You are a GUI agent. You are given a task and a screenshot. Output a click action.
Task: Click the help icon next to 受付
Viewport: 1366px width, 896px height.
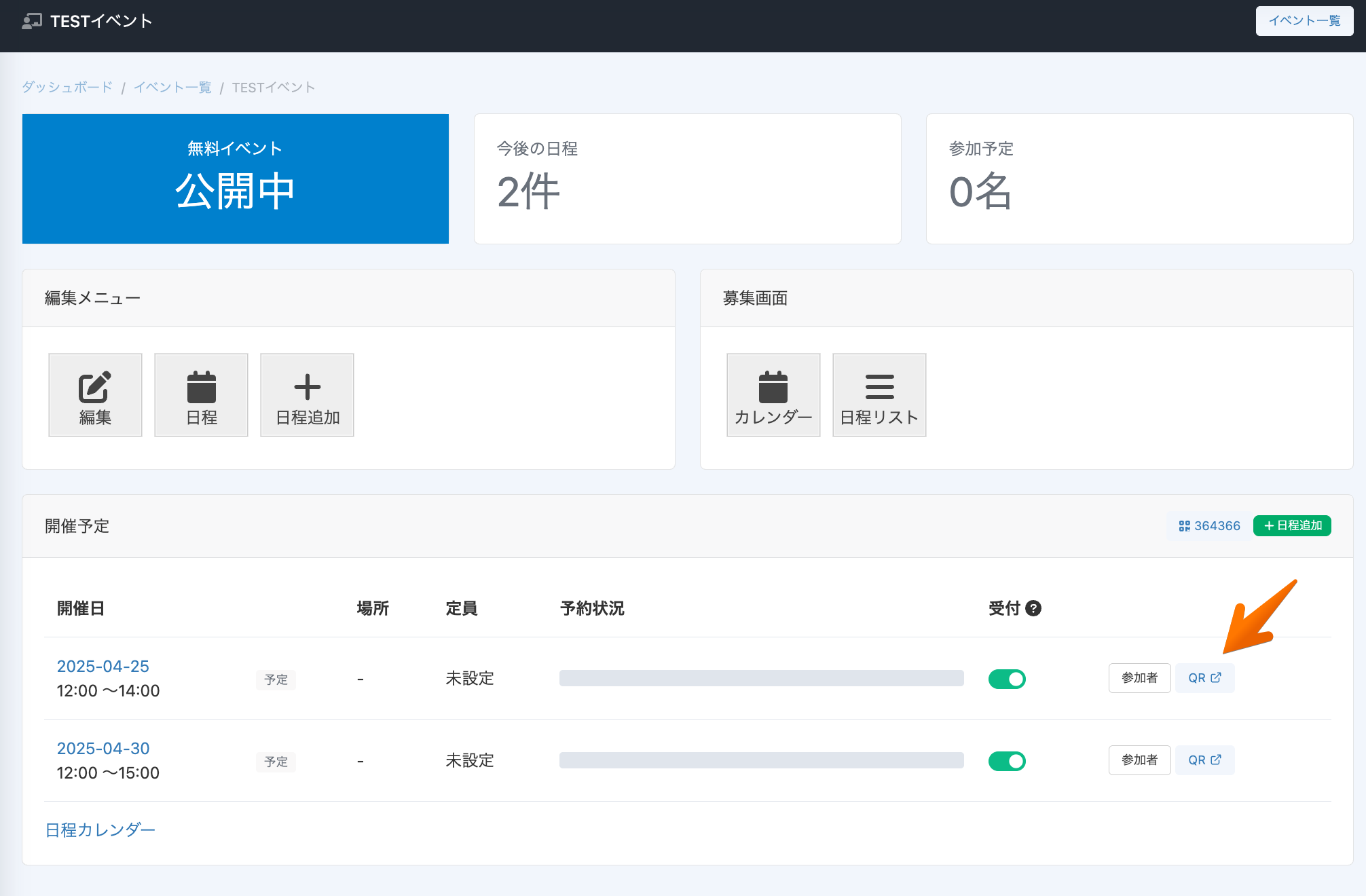coord(1033,608)
